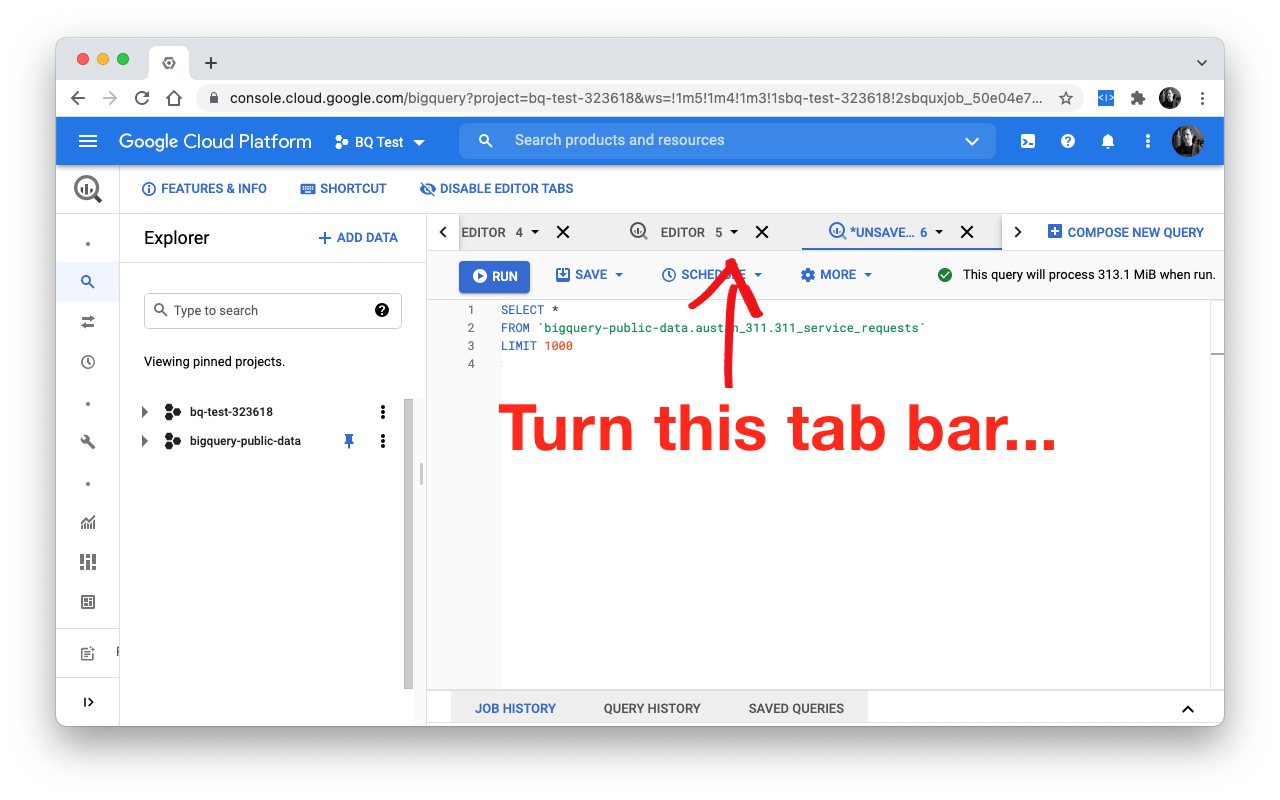
Task: Open the Capacity management grid icon in sidebar
Action: pyautogui.click(x=88, y=562)
